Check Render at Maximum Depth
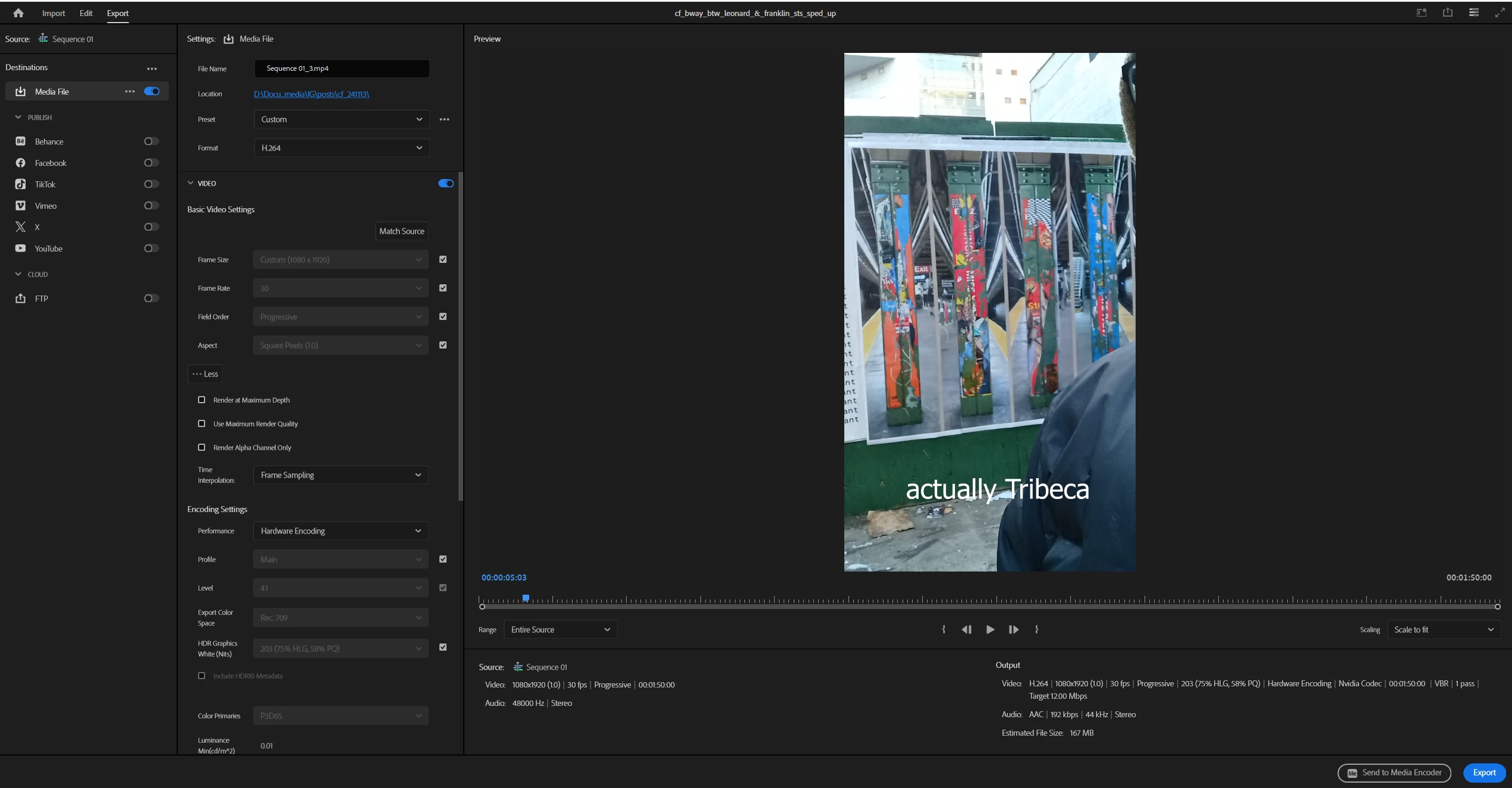This screenshot has height=788, width=1512. [202, 400]
